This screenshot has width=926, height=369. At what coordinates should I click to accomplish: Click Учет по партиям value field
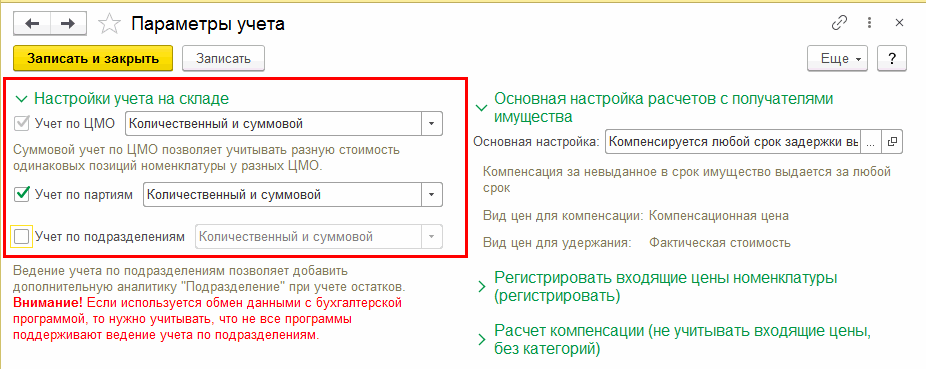(282, 194)
